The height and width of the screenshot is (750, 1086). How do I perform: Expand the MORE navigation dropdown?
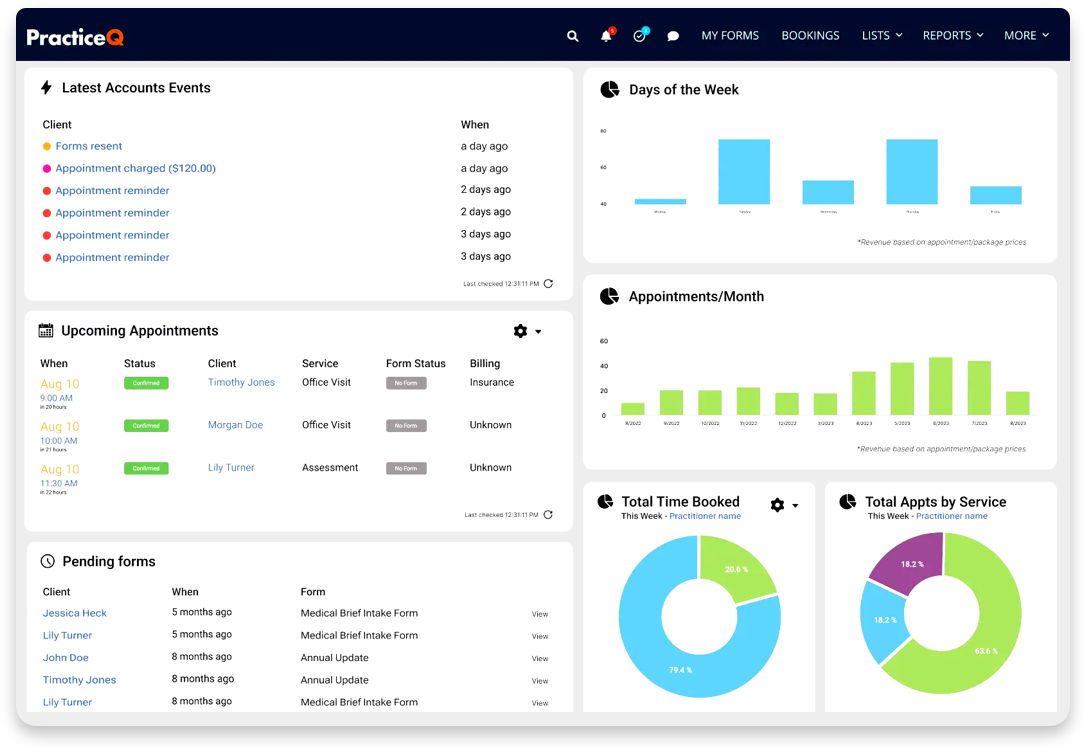pos(1026,35)
